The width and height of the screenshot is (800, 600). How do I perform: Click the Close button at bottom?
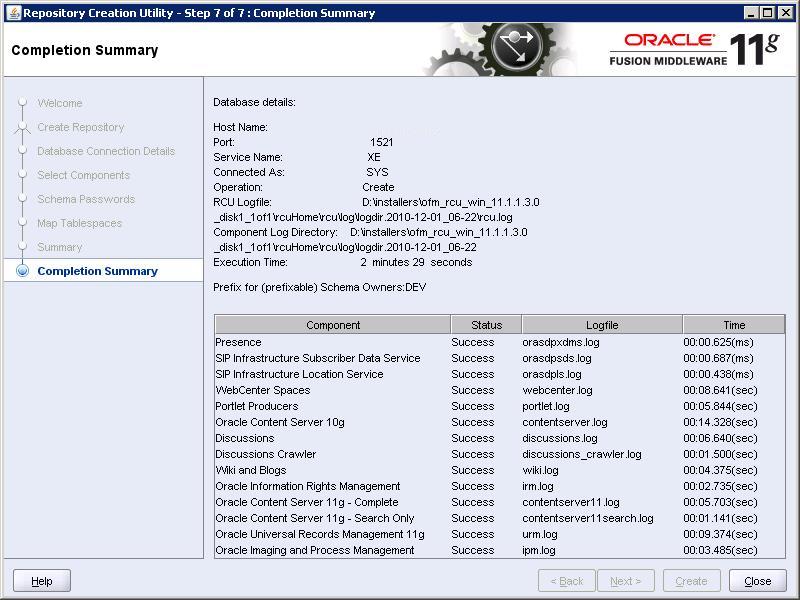coord(758,581)
